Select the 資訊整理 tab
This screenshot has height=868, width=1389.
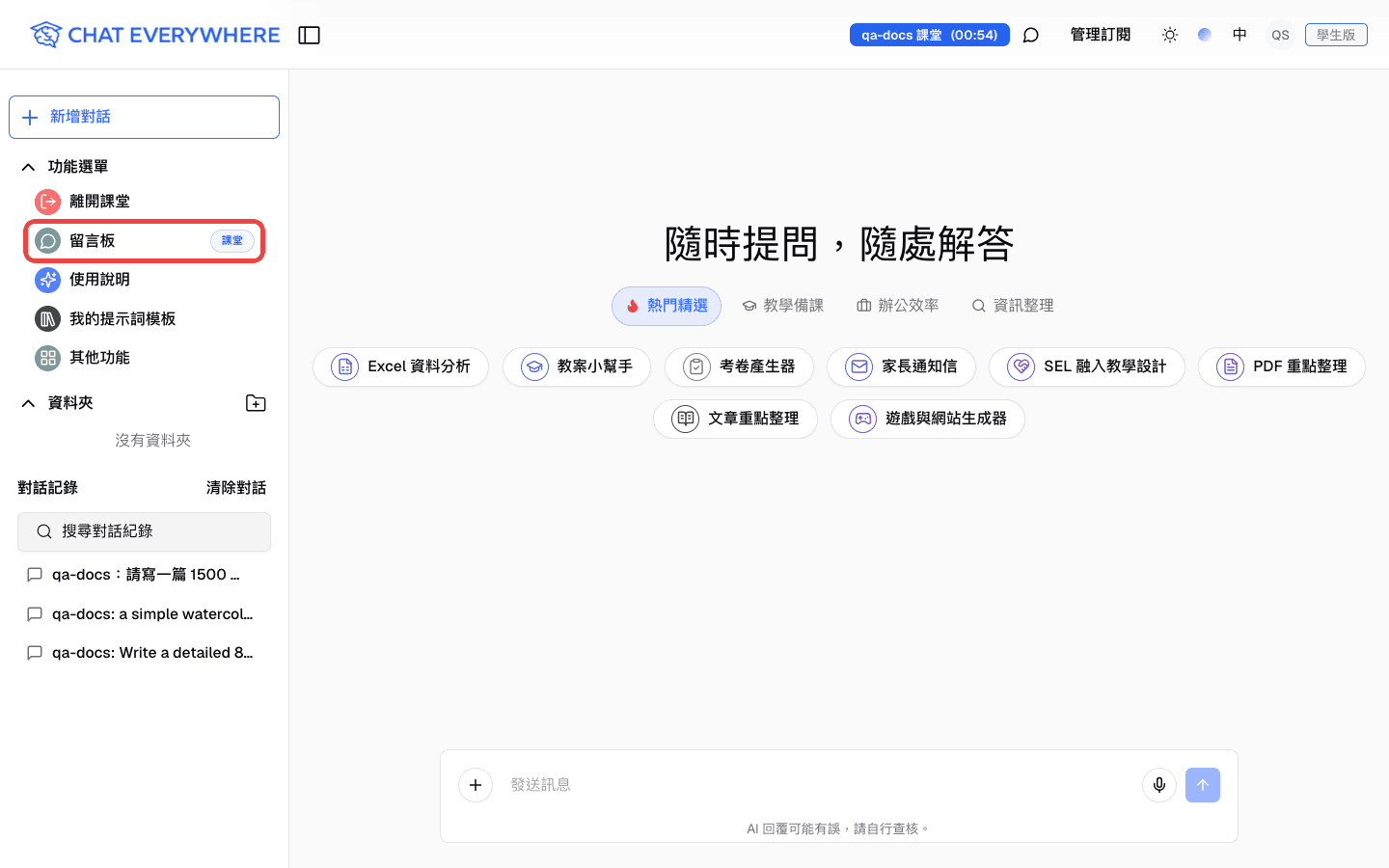(x=1013, y=306)
